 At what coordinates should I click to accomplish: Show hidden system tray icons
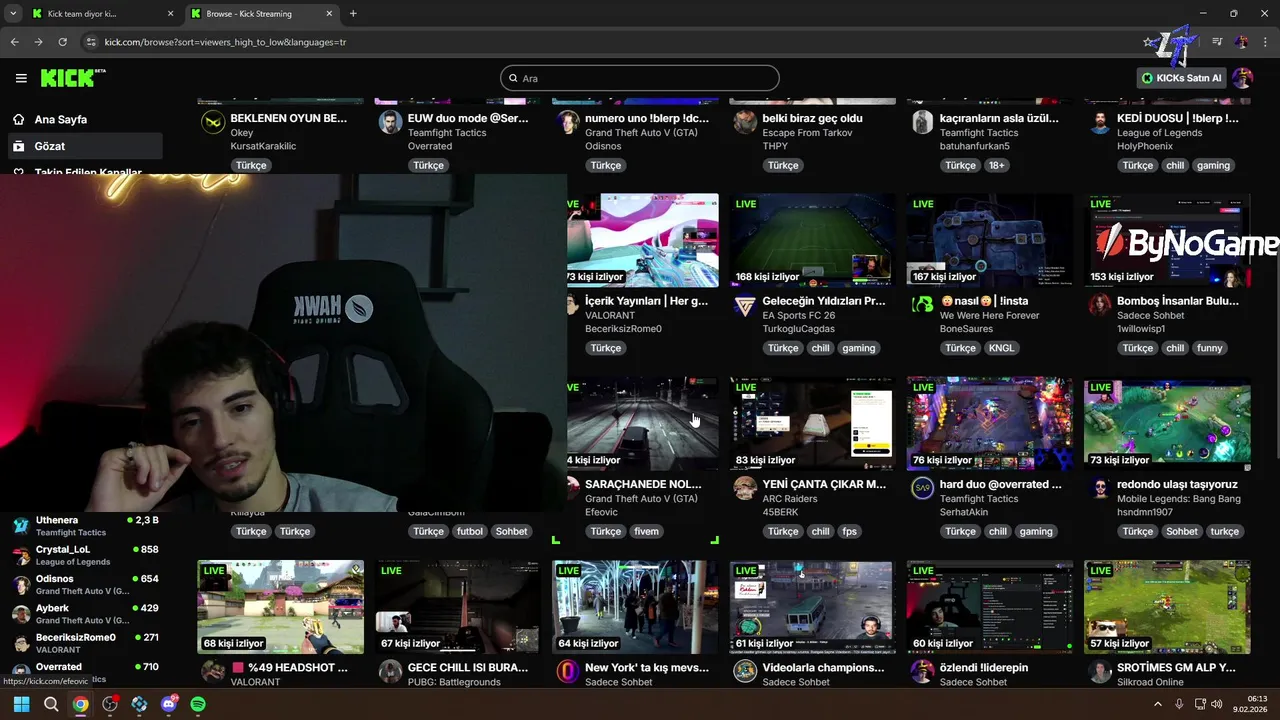(x=1158, y=704)
